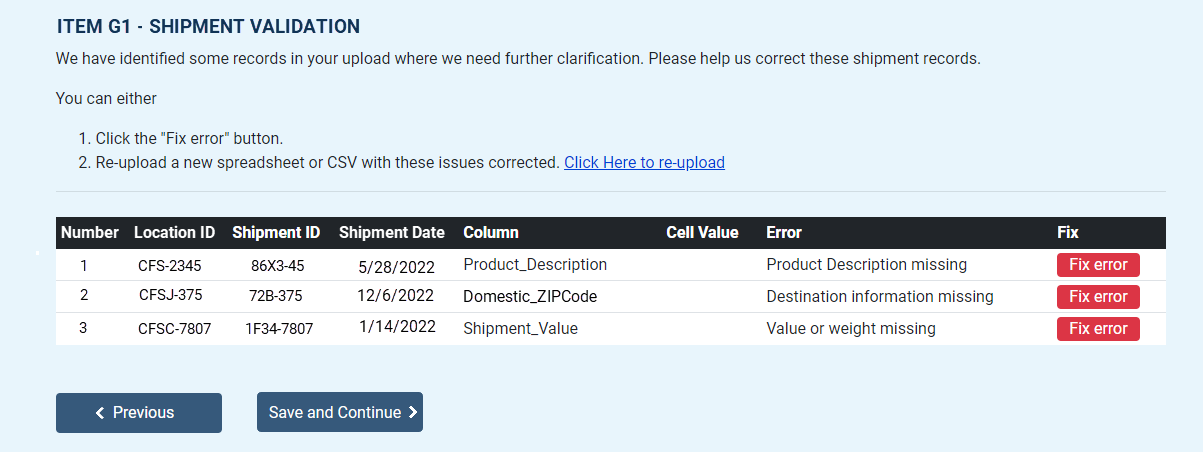Select location ID CFSC-7807 cell
This screenshot has width=1203, height=452.
coord(174,329)
